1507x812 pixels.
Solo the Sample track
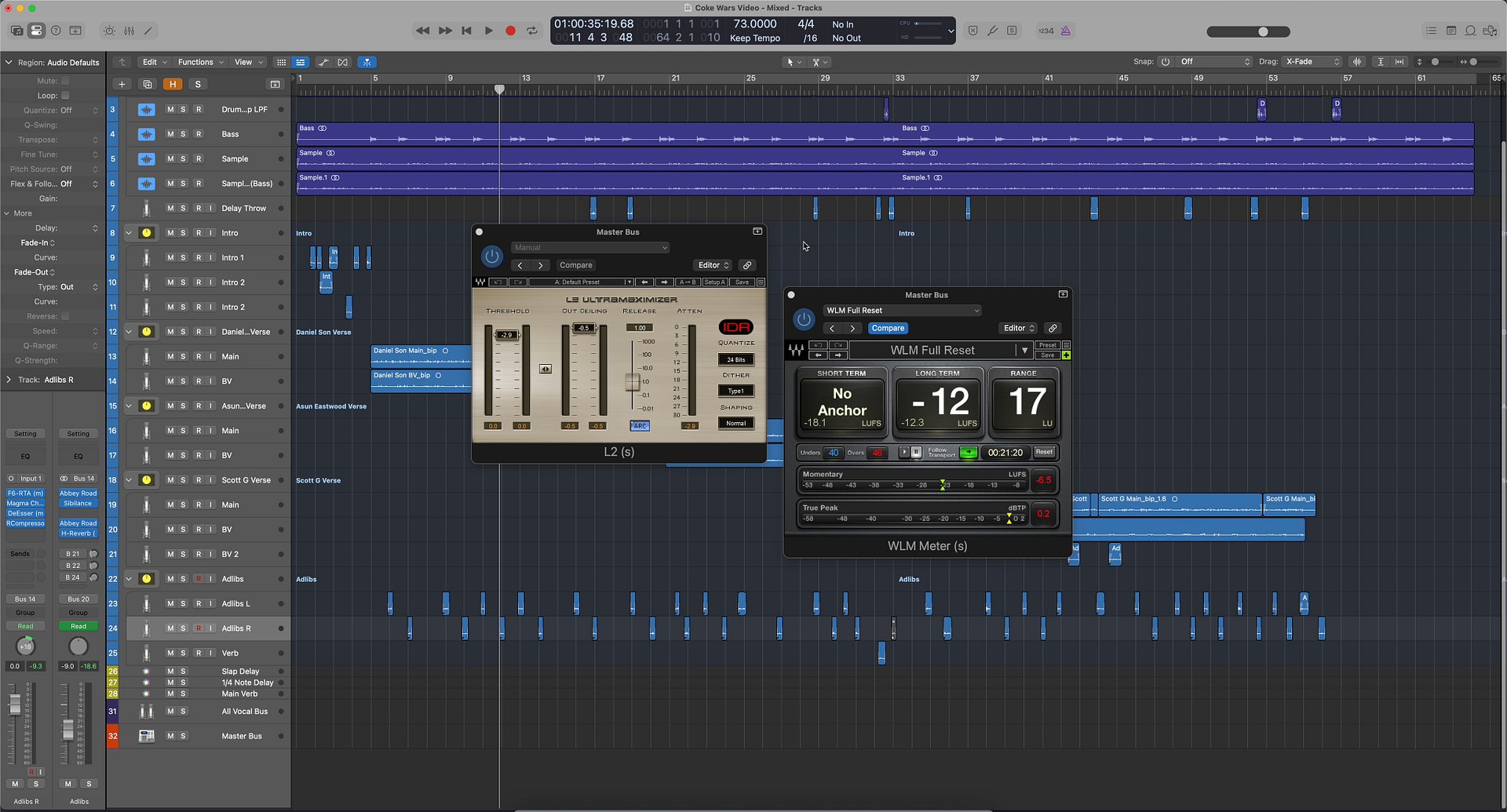coord(184,158)
